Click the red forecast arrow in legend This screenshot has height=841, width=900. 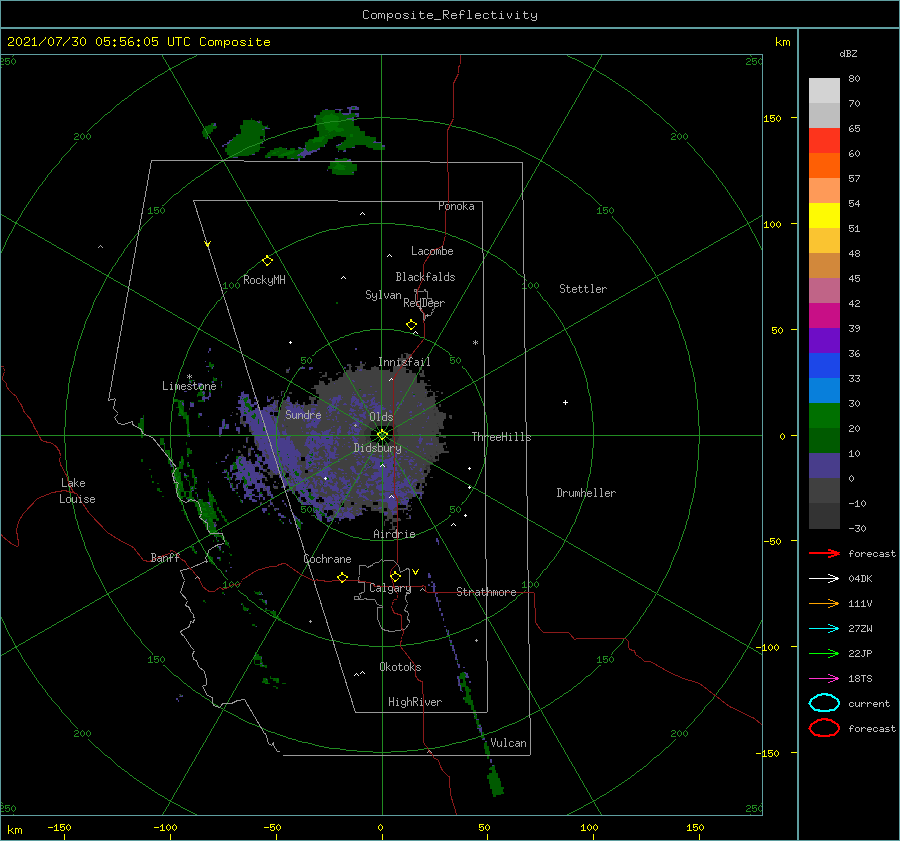824,553
